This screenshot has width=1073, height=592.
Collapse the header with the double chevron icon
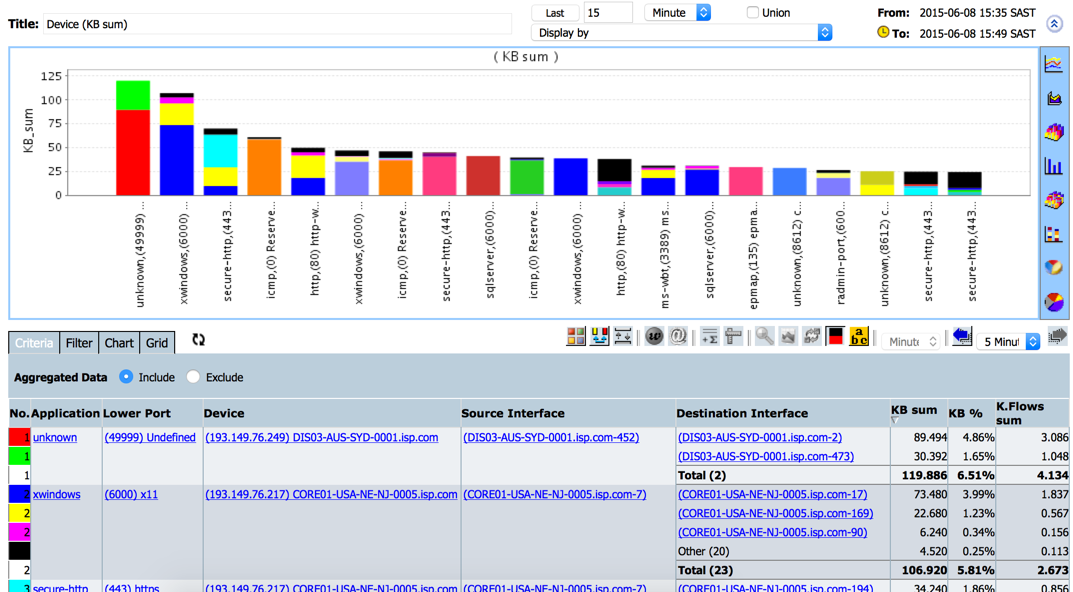click(x=1054, y=23)
